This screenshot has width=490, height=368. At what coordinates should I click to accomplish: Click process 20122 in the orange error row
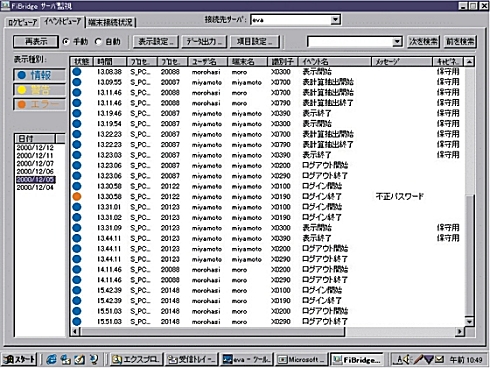click(170, 197)
